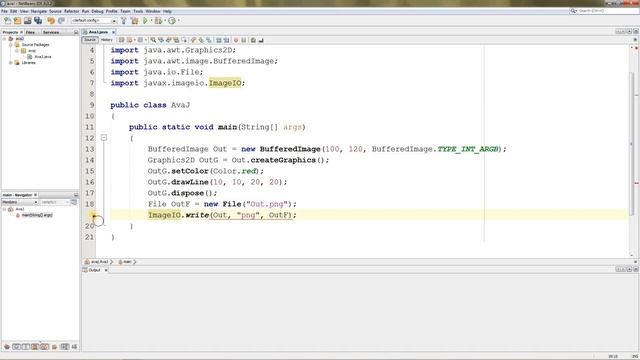This screenshot has height=360, width=640.
Task: Open the Run menu
Action: 85,11
